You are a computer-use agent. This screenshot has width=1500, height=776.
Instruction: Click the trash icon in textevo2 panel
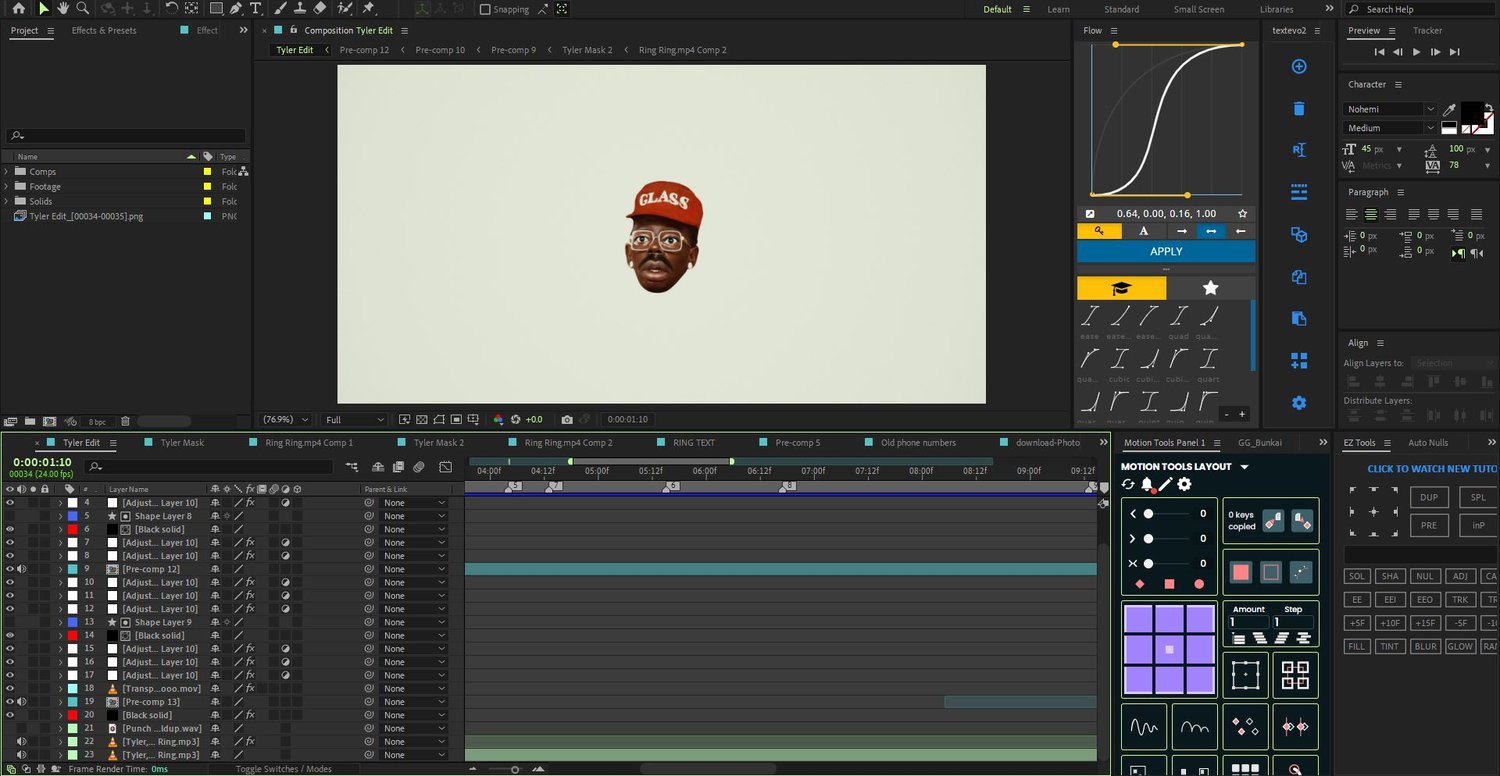point(1299,109)
